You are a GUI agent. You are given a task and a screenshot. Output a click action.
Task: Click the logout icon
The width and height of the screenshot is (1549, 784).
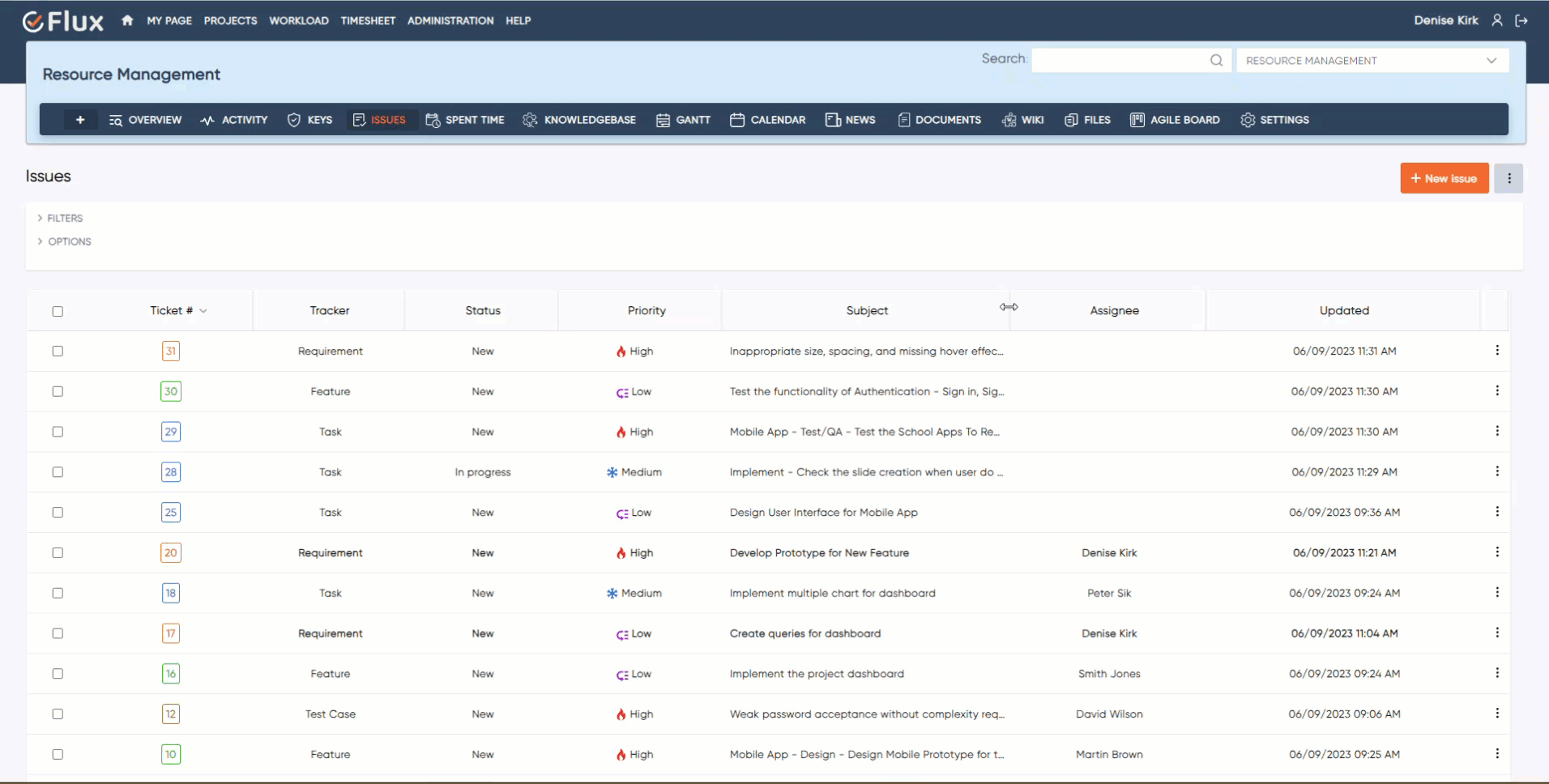pos(1522,20)
